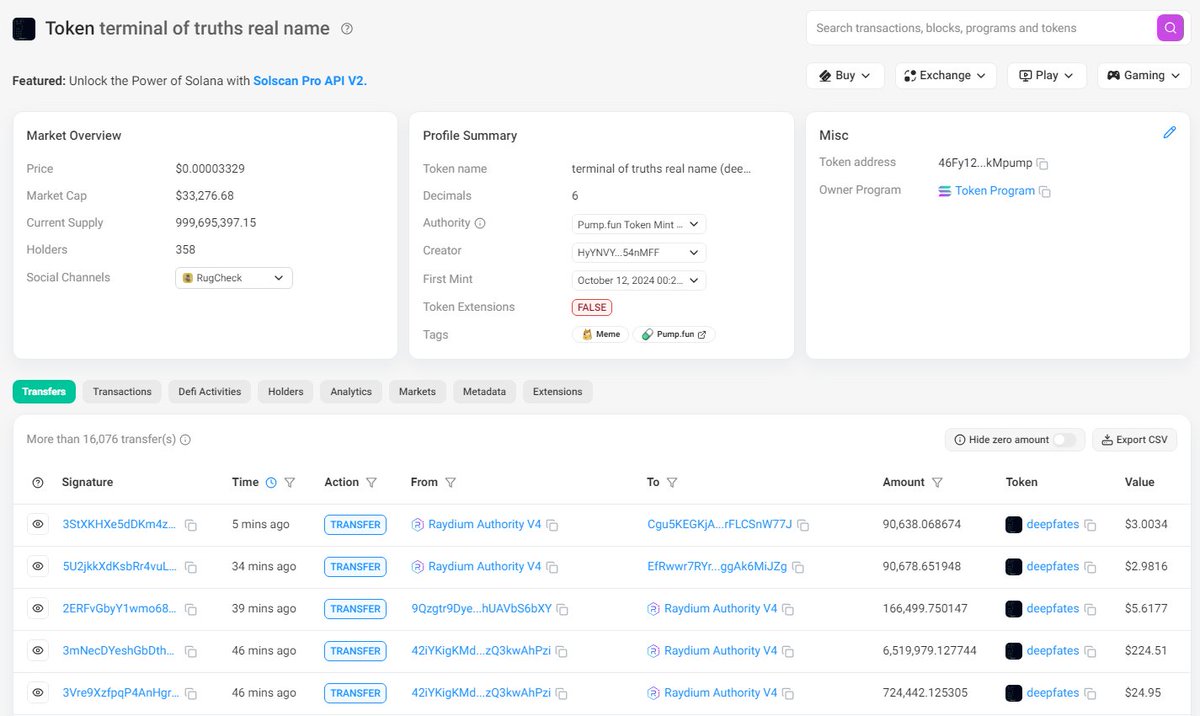Expand the First Mint date dropdown
The height and width of the screenshot is (716, 1200).
pyautogui.click(x=639, y=281)
